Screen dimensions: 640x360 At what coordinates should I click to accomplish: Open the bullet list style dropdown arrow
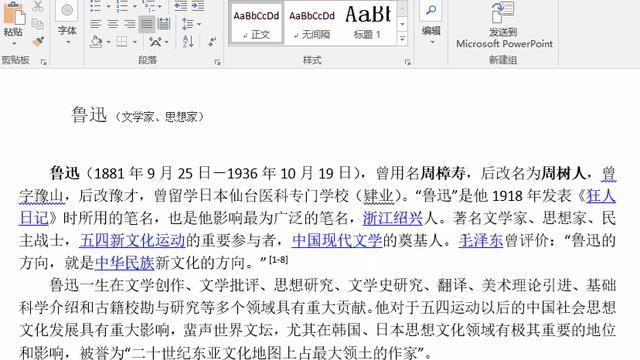click(108, 7)
